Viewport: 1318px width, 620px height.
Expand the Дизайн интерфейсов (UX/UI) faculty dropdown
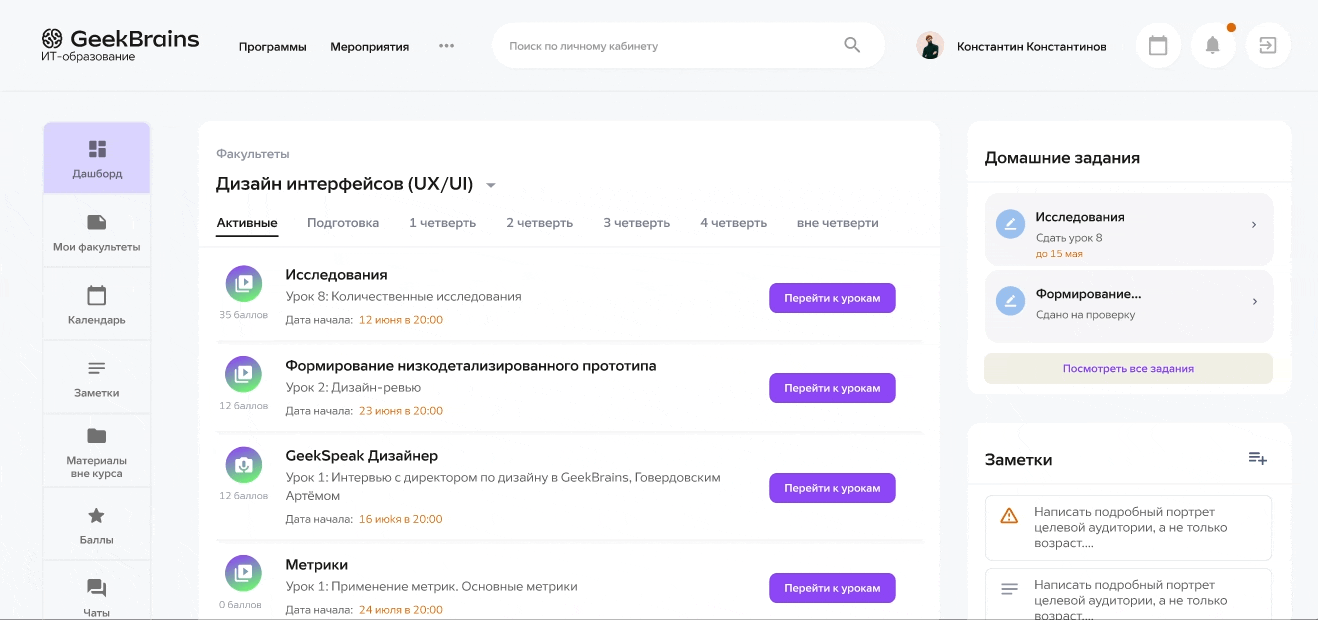tap(490, 184)
